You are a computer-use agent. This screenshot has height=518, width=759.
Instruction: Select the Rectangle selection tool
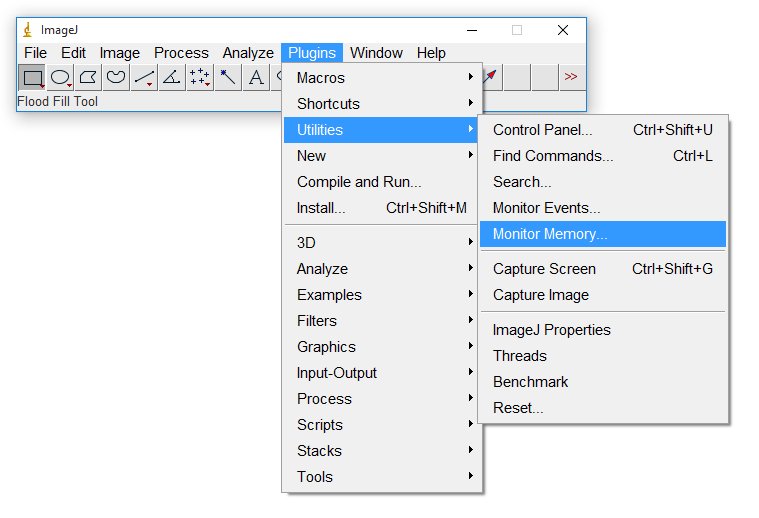pyautogui.click(x=32, y=77)
